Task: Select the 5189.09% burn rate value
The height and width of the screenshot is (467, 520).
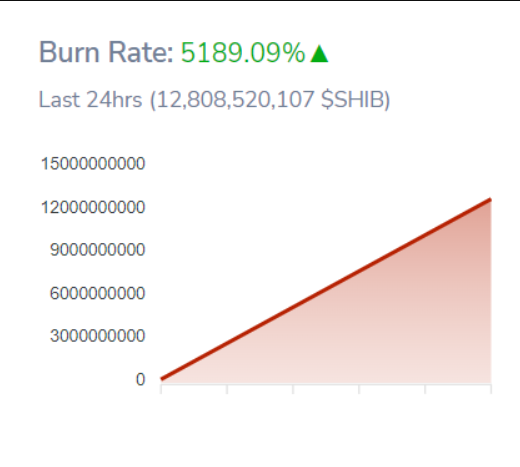Action: 243,53
